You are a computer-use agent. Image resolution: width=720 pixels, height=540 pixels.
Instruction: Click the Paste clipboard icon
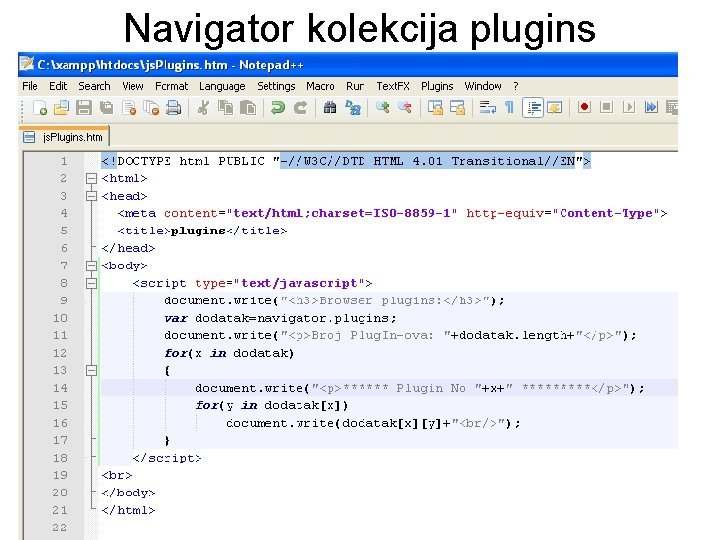(x=248, y=108)
